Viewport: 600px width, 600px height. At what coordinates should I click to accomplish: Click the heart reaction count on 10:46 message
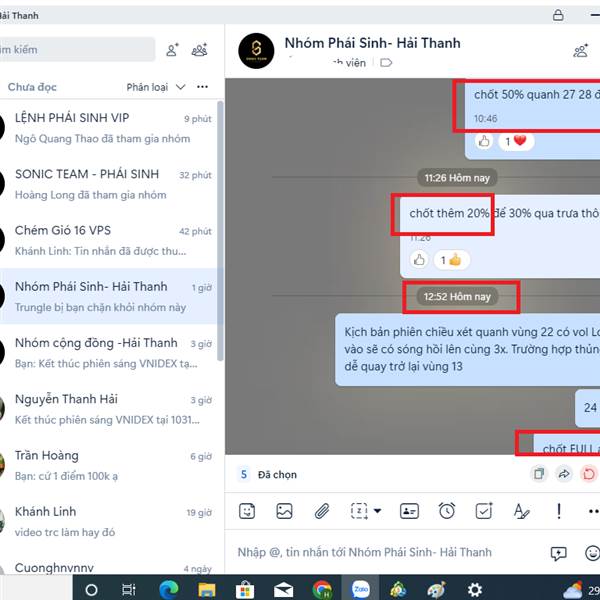pos(516,141)
